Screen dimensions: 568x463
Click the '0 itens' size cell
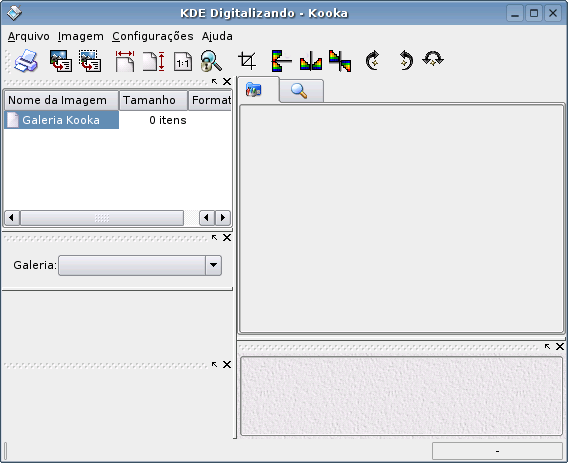tap(168, 120)
